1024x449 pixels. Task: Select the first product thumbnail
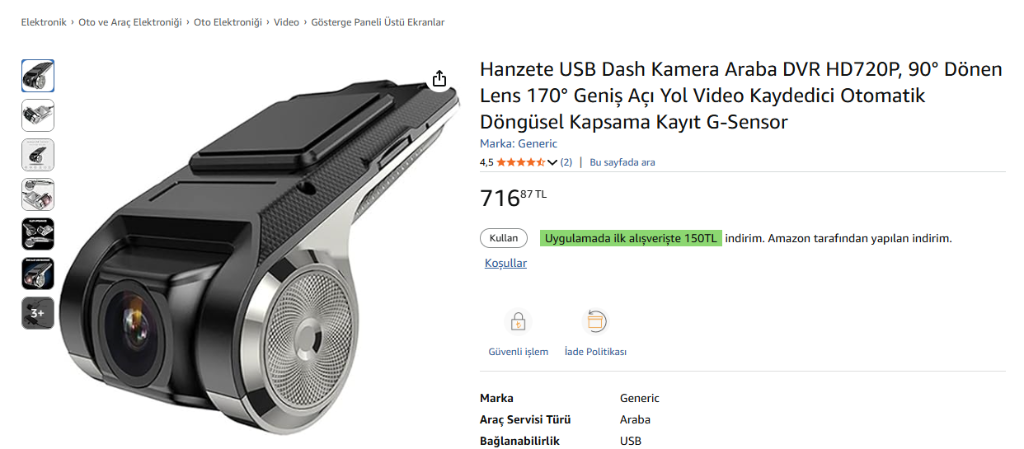click(38, 76)
